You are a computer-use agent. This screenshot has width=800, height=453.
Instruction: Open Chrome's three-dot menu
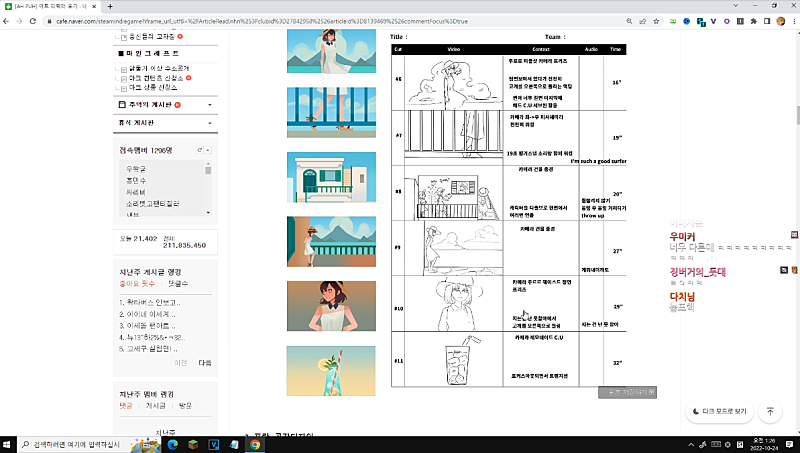[x=794, y=21]
